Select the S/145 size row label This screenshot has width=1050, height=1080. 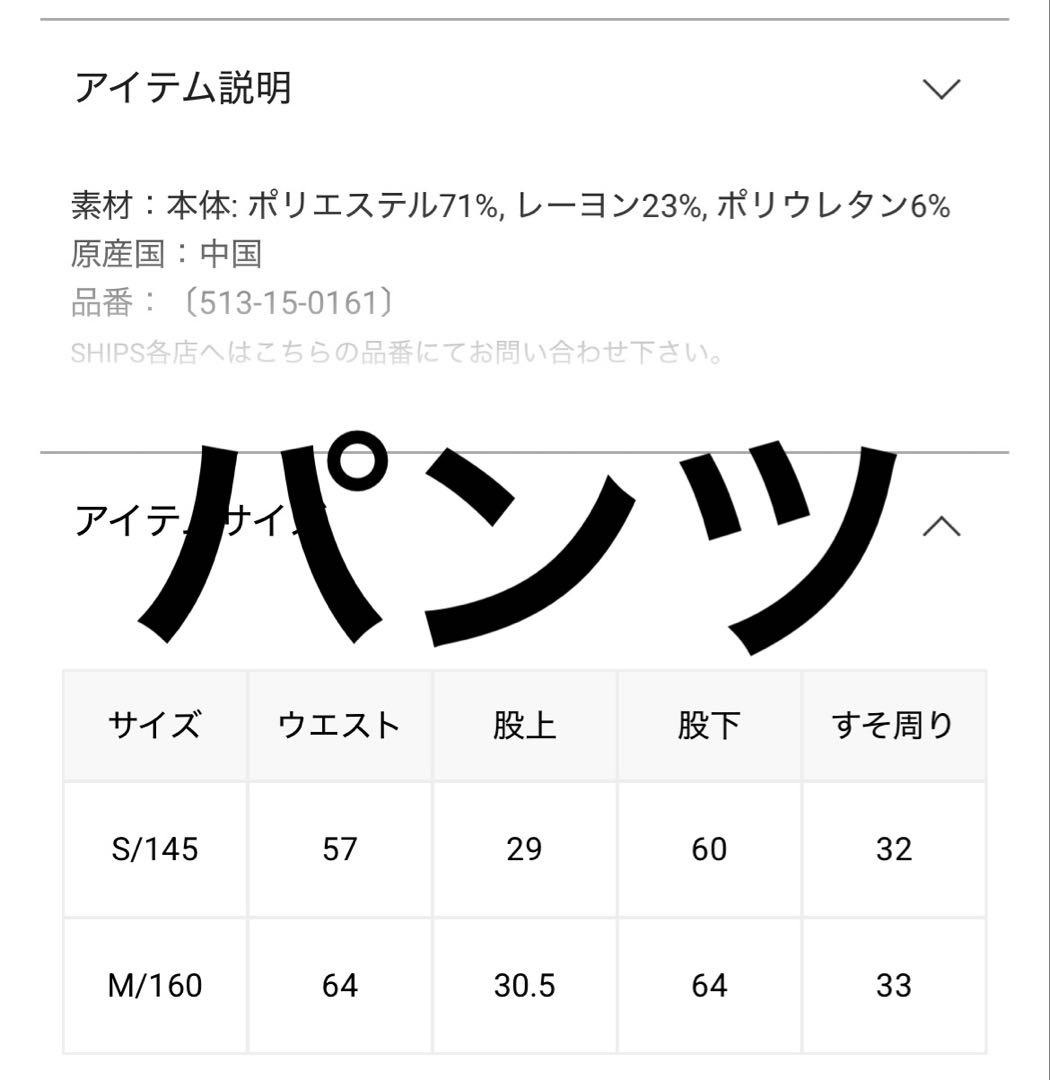156,849
